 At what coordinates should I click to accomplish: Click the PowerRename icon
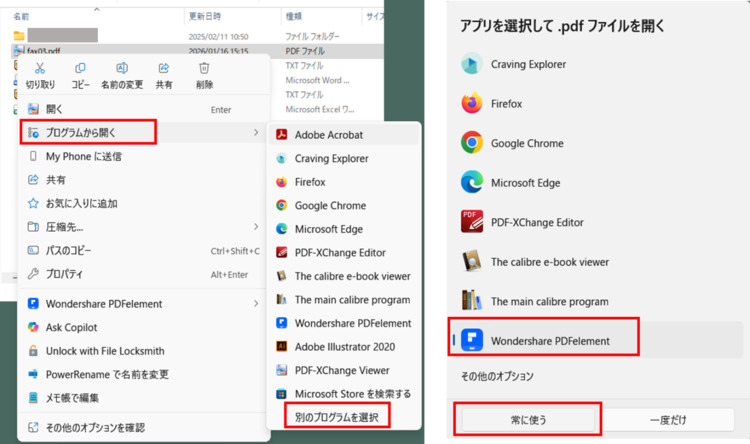pyautogui.click(x=33, y=374)
